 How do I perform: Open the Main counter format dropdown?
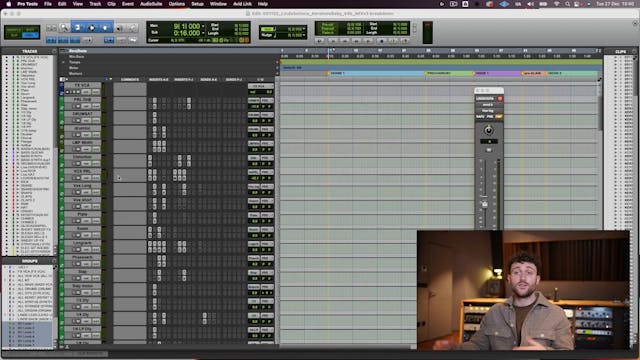(203, 27)
